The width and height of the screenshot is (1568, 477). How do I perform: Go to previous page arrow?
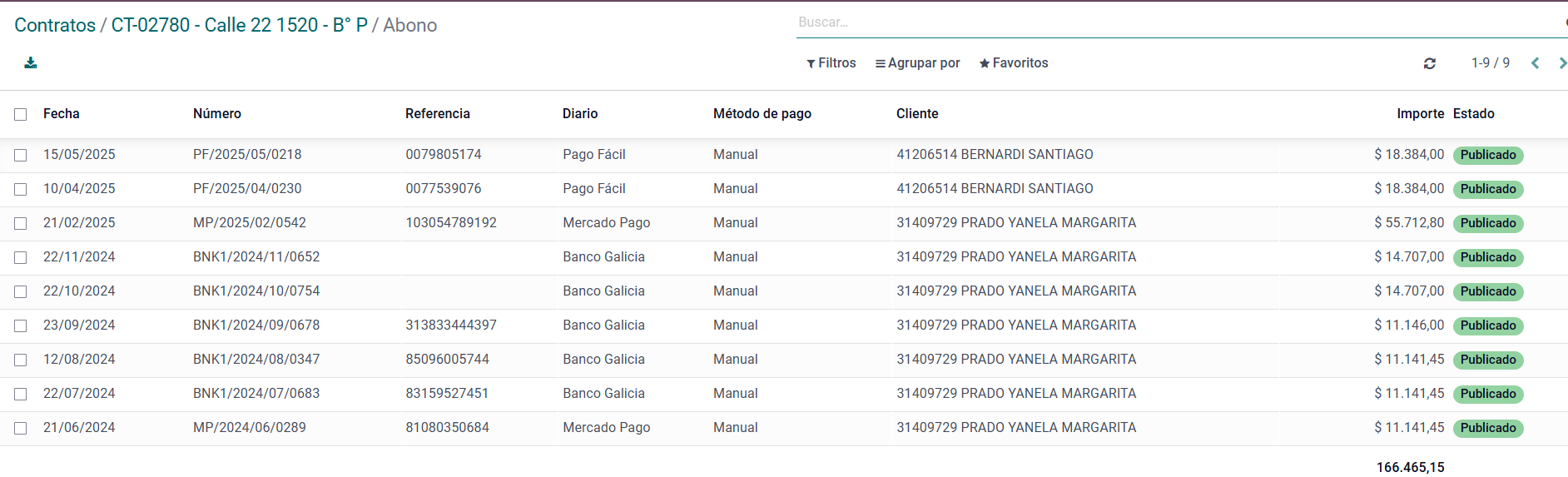coord(1535,63)
